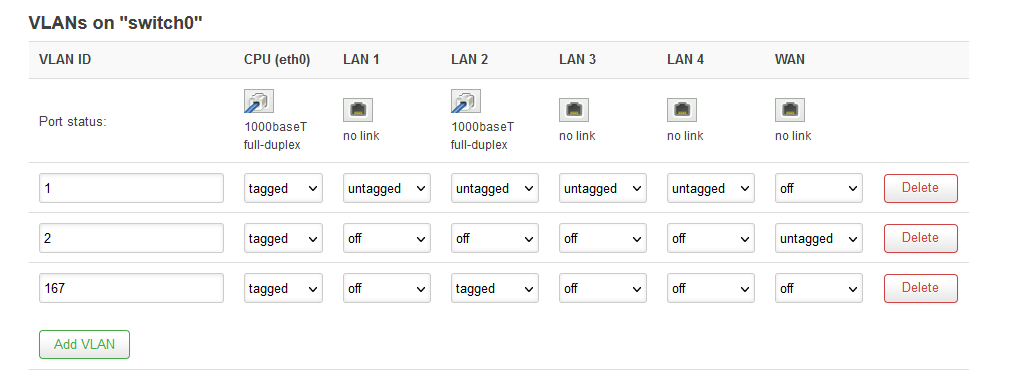This screenshot has height=370, width=1033.
Task: Click the LAN 1 port status icon
Action: pyautogui.click(x=358, y=109)
